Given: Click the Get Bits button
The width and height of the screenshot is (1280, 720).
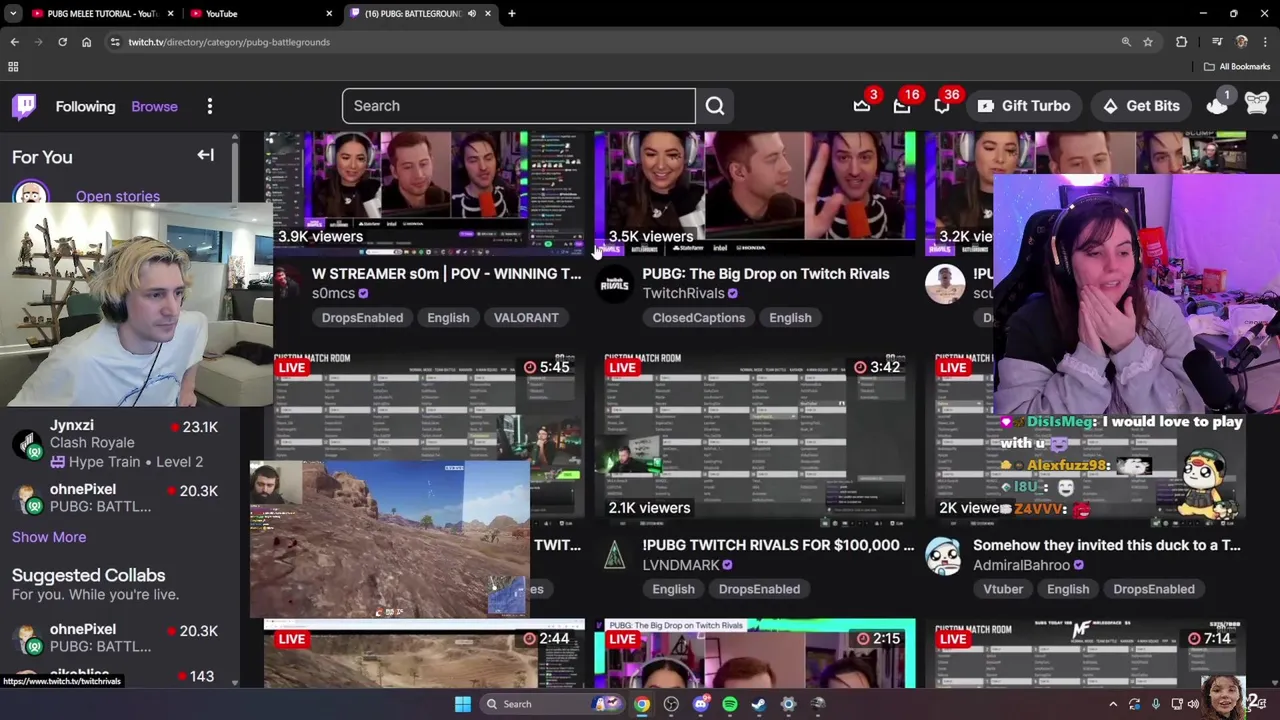Looking at the screenshot, I should point(1142,106).
